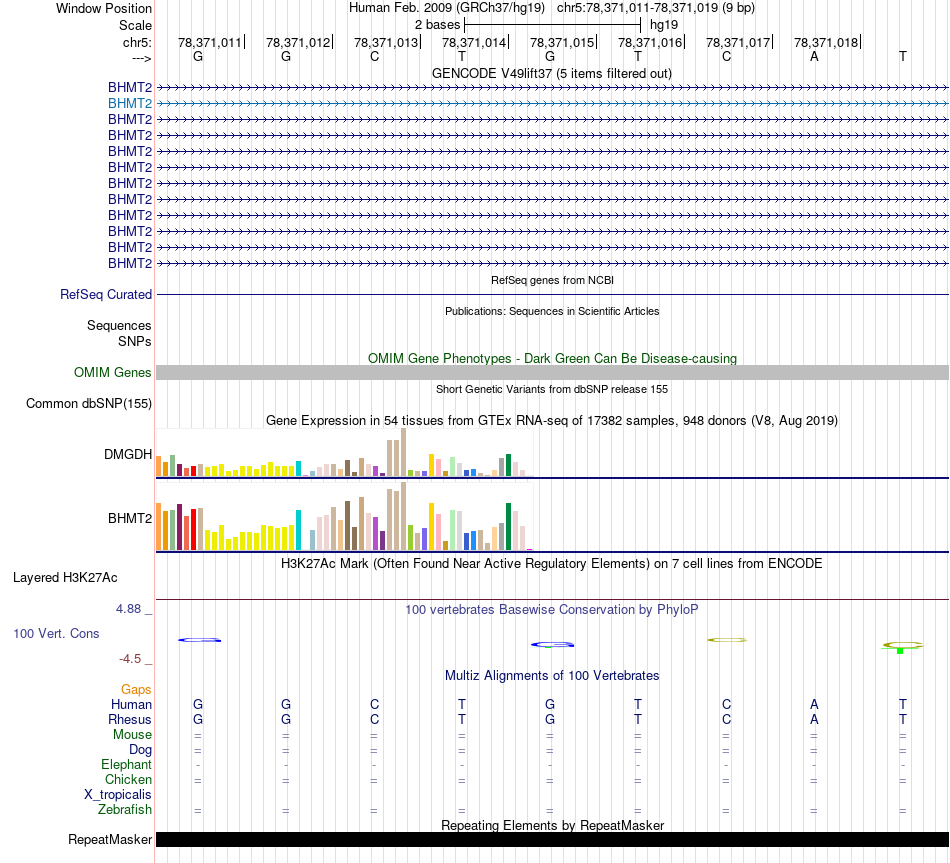This screenshot has width=950, height=863.
Task: Click the RefSeq Curated track label
Action: click(x=105, y=295)
